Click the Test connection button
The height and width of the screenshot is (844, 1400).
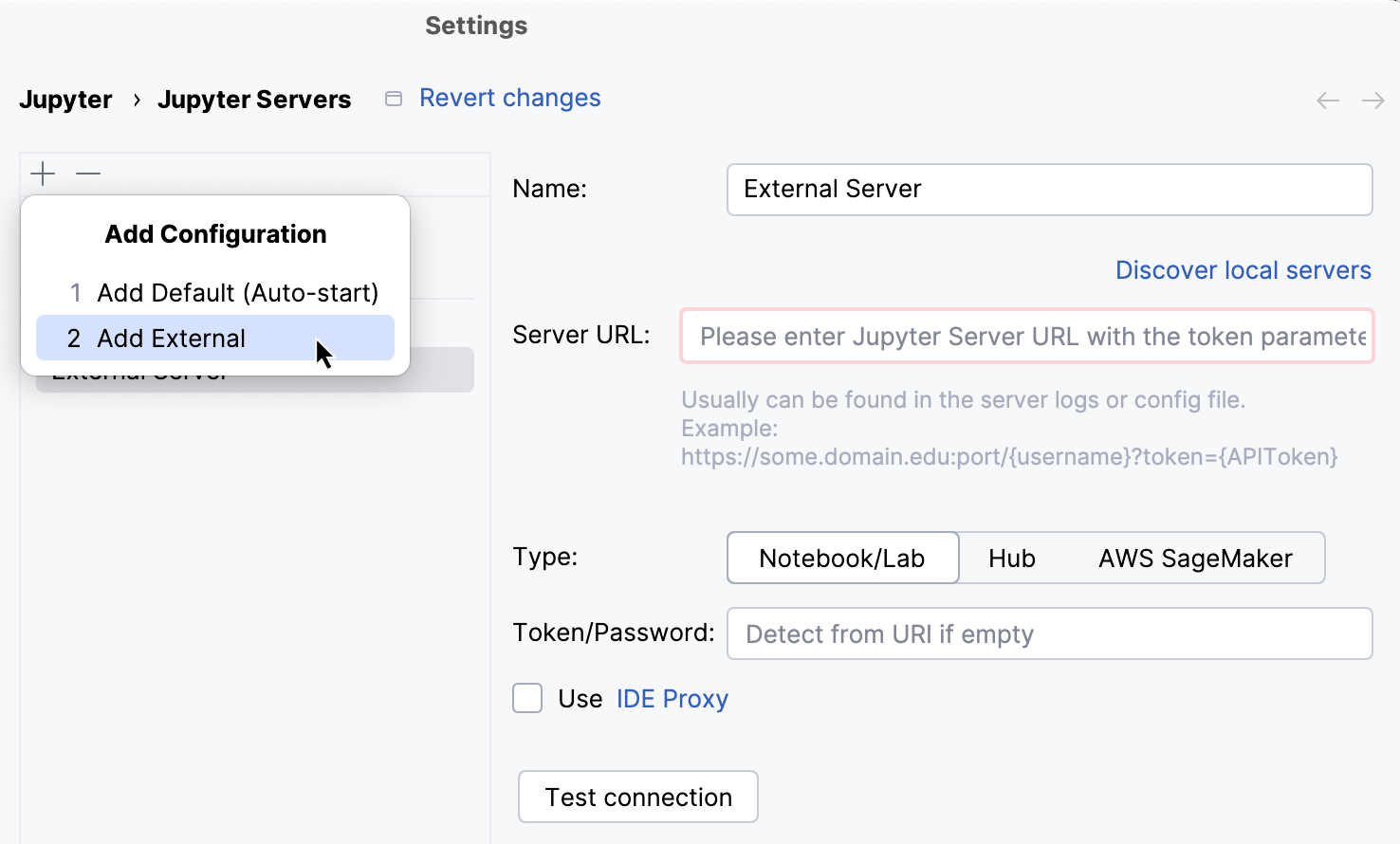637,797
